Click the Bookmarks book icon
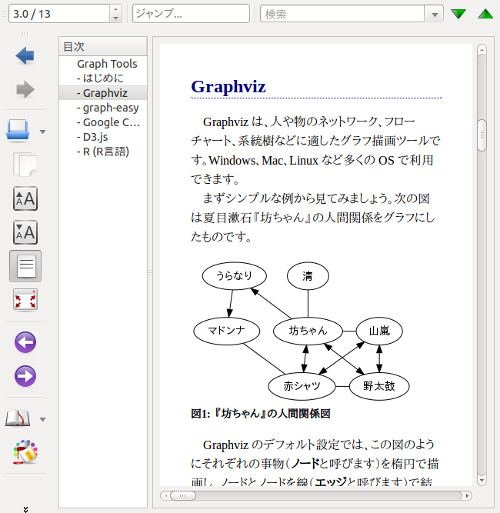Image resolution: width=500 pixels, height=513 pixels. (18, 418)
